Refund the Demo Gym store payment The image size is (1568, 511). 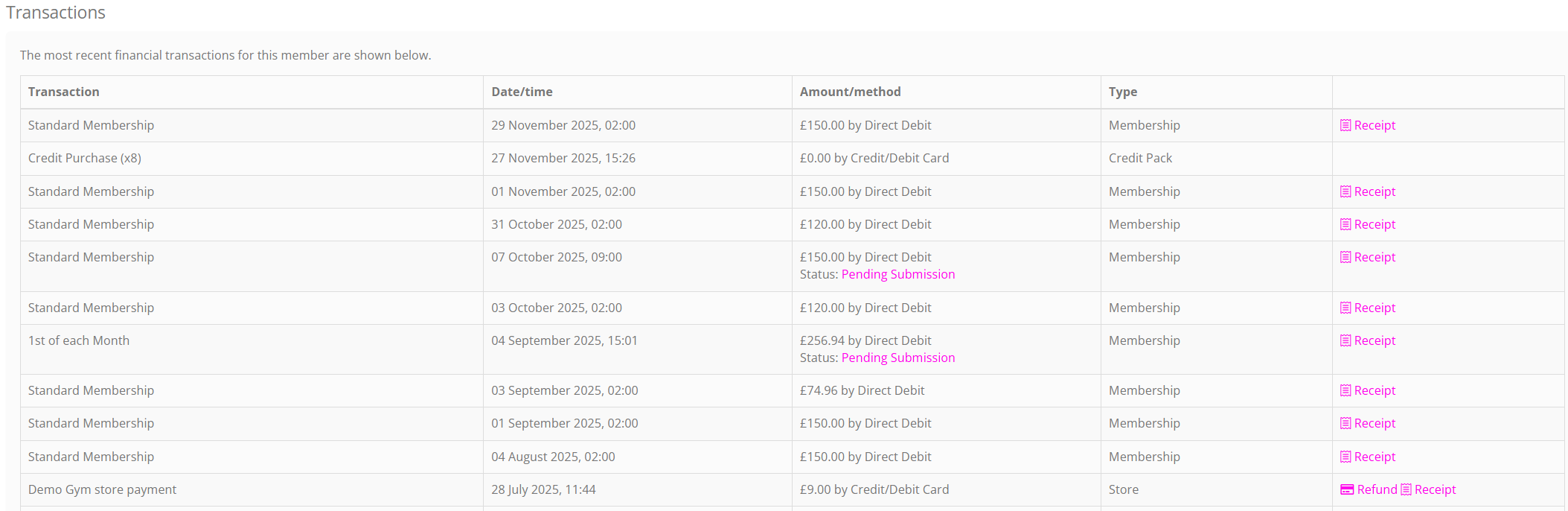click(x=1376, y=489)
